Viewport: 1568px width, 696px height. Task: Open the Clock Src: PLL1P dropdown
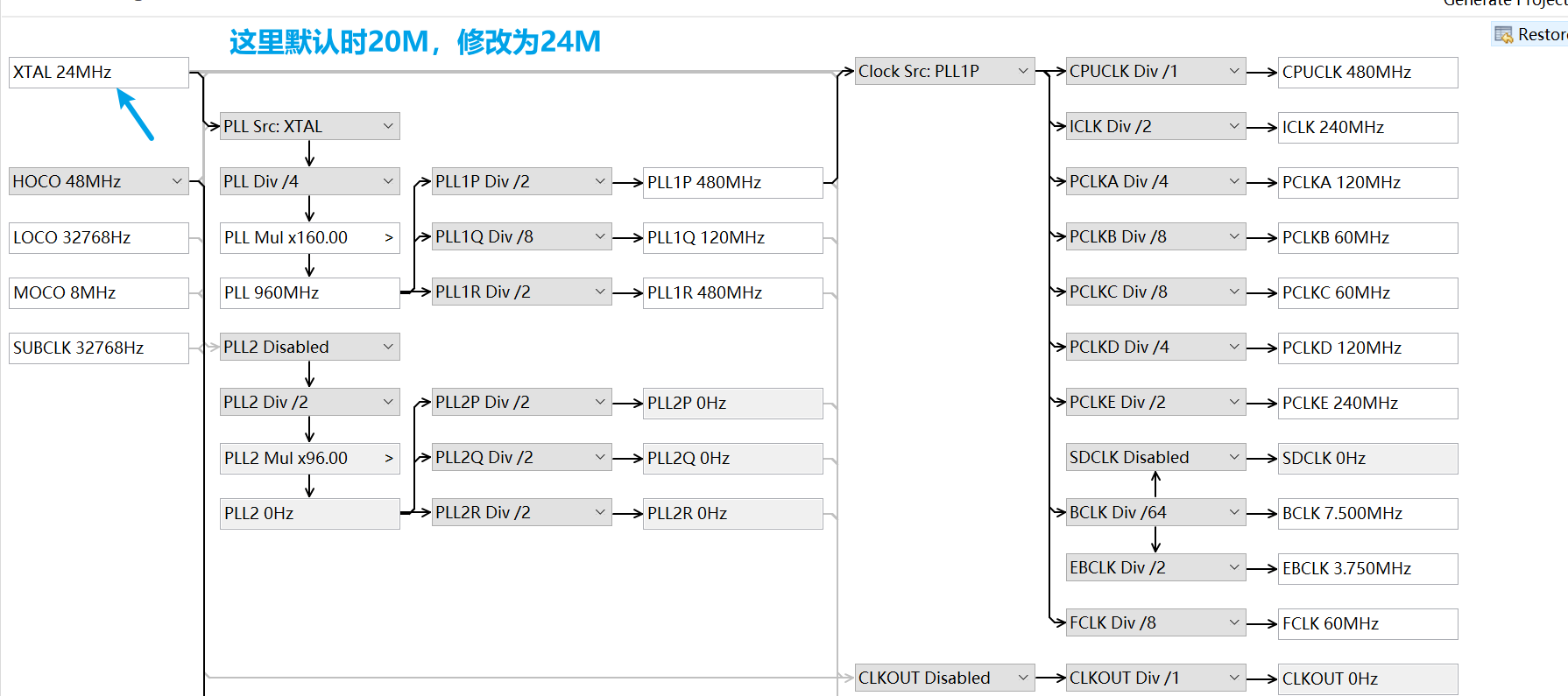[x=945, y=71]
